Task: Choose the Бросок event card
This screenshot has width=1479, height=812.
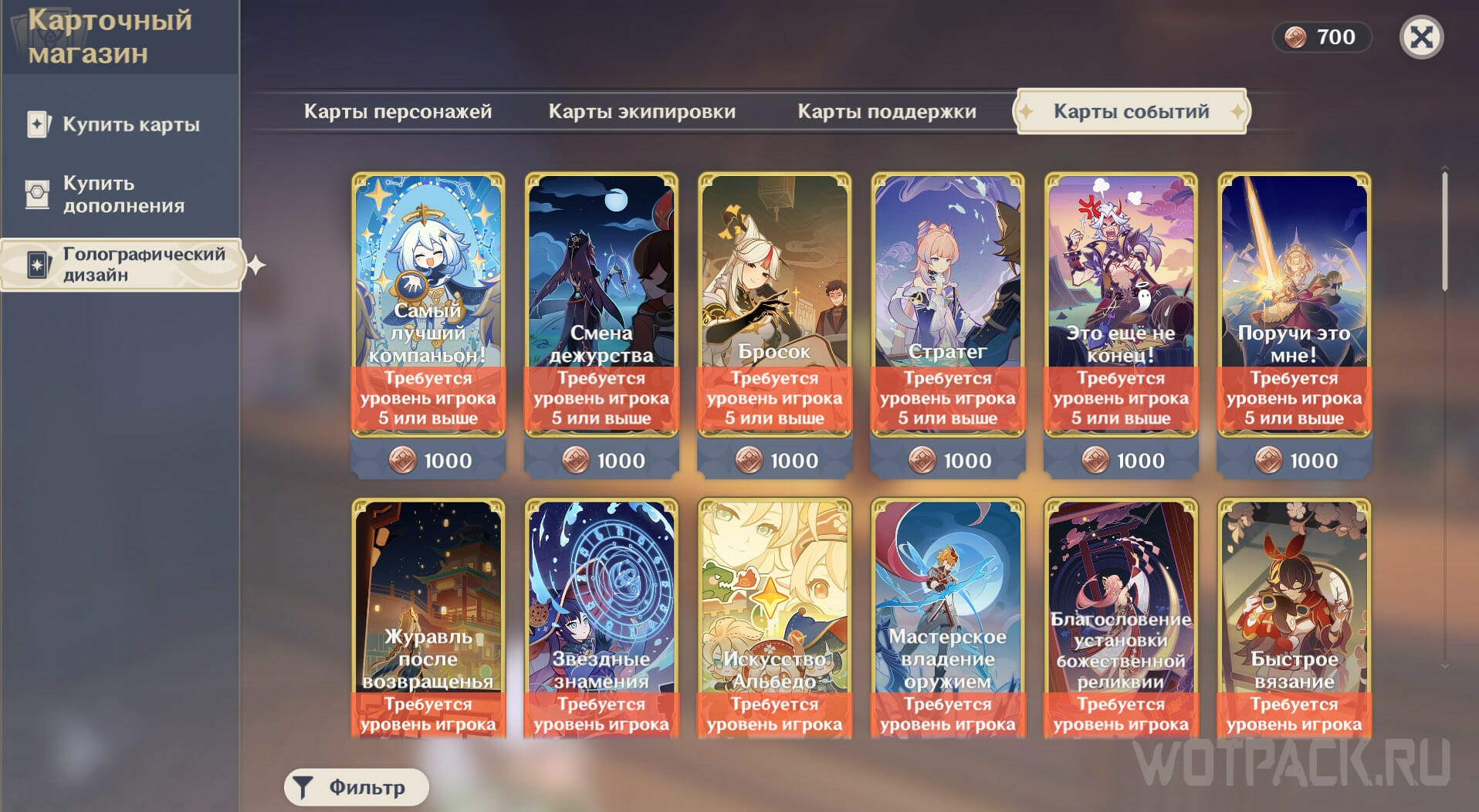Action: point(774,305)
